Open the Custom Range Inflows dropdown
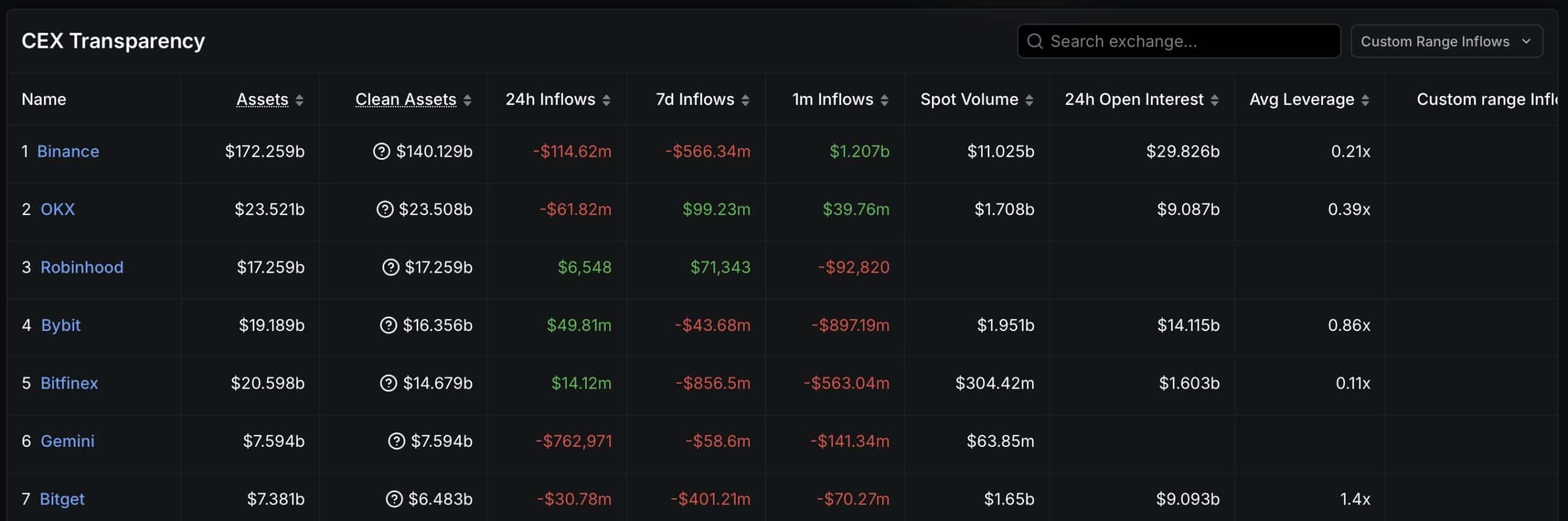Screen dimensions: 1568x521 click(1447, 41)
